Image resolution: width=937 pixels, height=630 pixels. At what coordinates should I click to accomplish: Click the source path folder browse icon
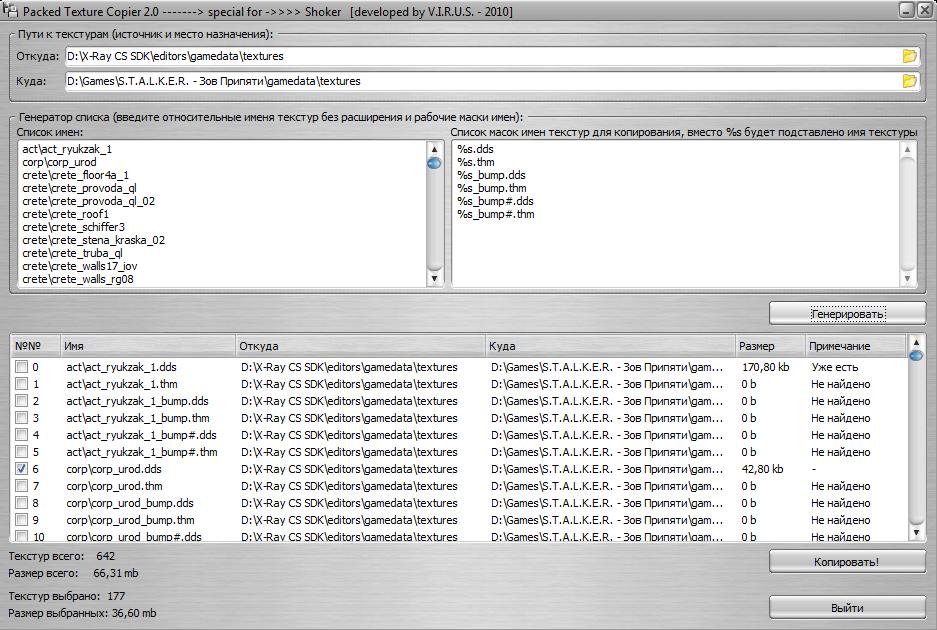(909, 56)
